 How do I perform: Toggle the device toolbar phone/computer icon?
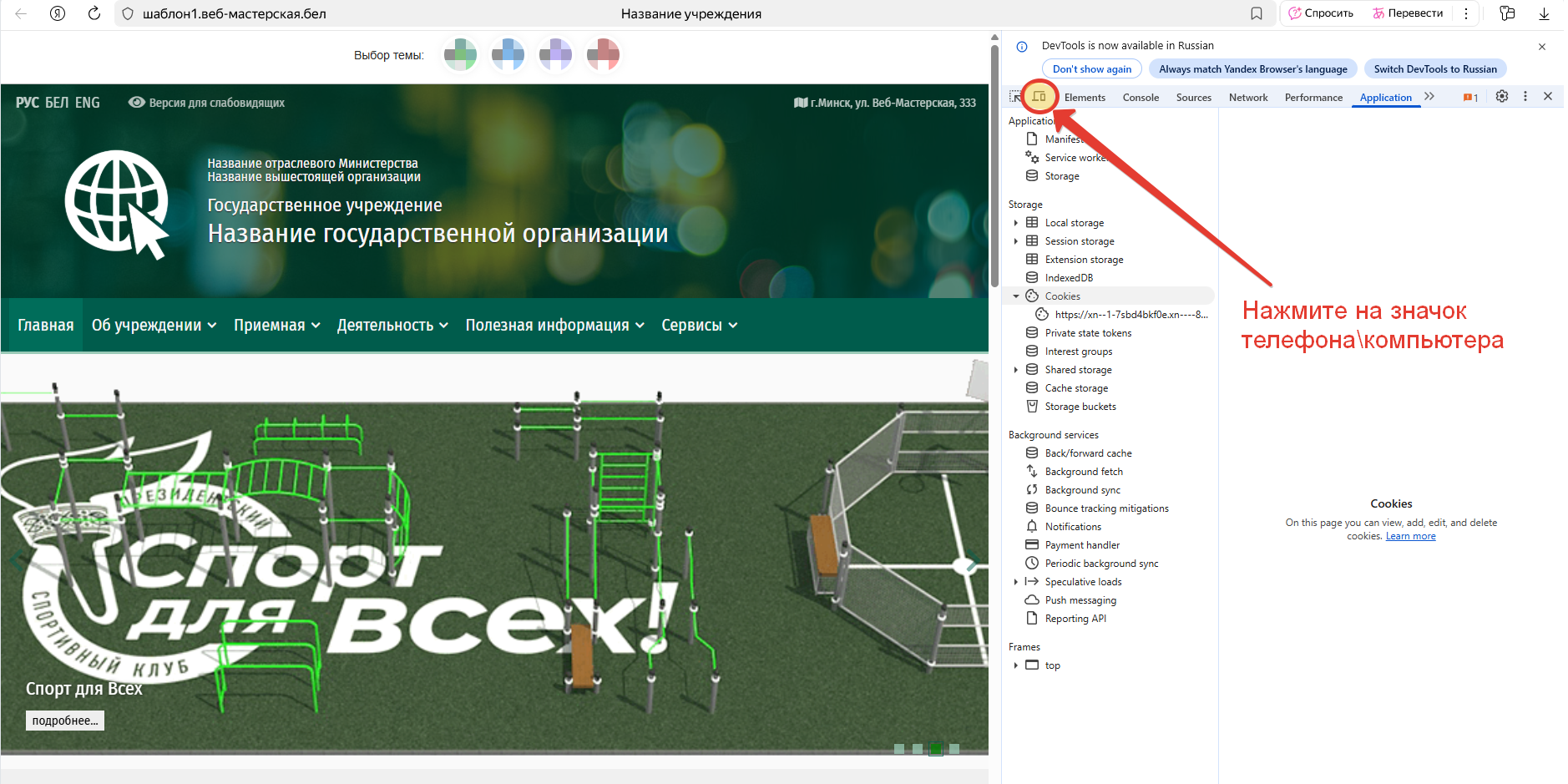1039,97
